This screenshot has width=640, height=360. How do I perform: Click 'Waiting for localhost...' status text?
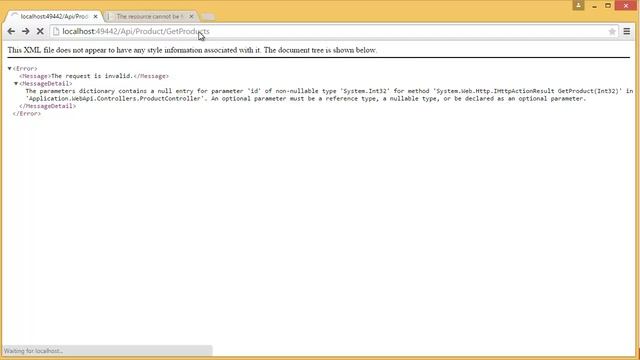33,351
